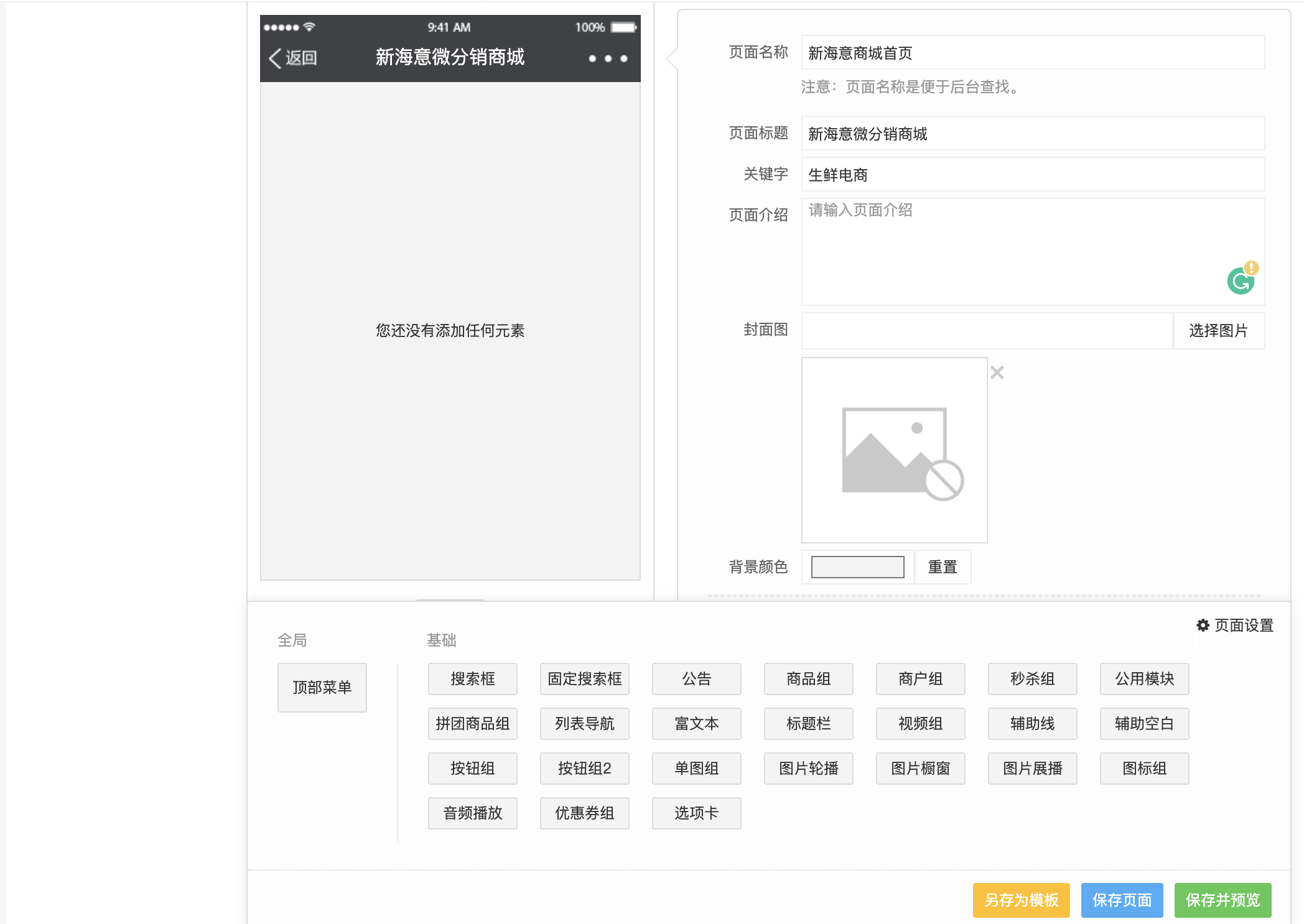
Task: Add the 音频播放 component
Action: click(473, 813)
